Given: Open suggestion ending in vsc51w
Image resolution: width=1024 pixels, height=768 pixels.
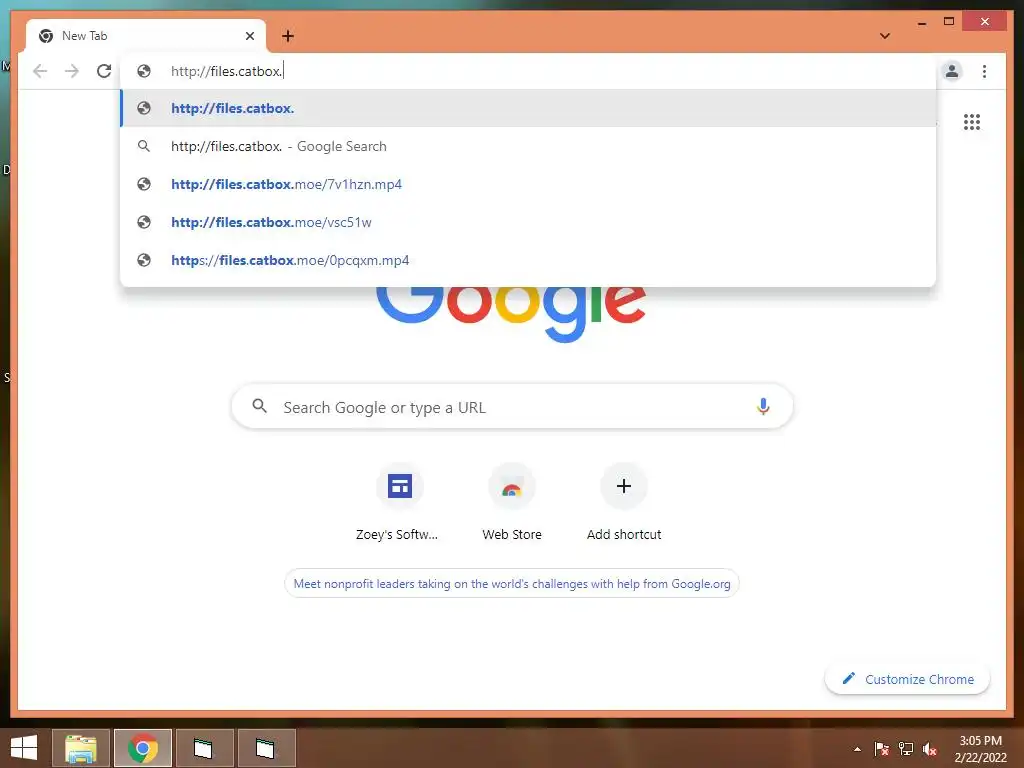Looking at the screenshot, I should (528, 222).
